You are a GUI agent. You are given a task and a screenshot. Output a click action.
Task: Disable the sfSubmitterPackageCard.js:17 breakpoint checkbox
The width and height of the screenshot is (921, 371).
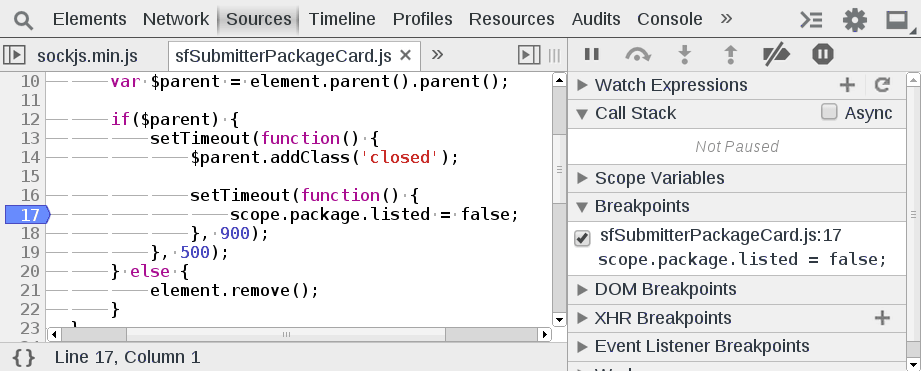click(582, 238)
